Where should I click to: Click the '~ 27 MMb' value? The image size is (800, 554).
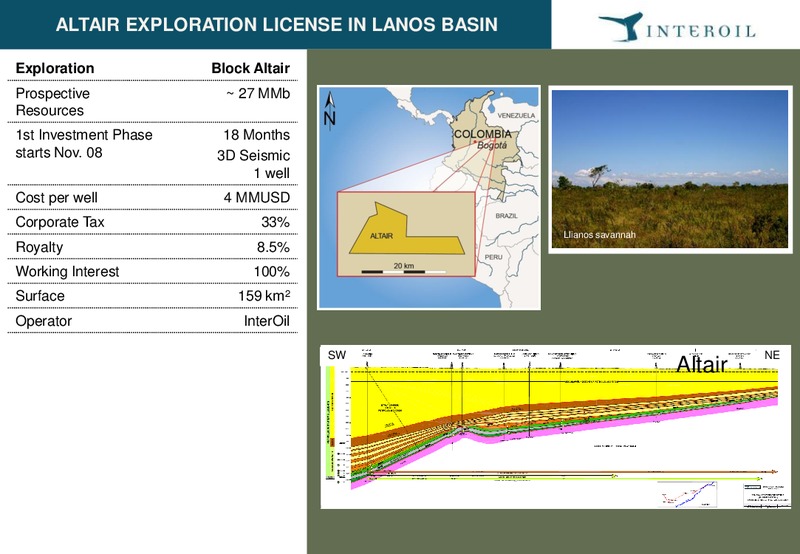258,93
